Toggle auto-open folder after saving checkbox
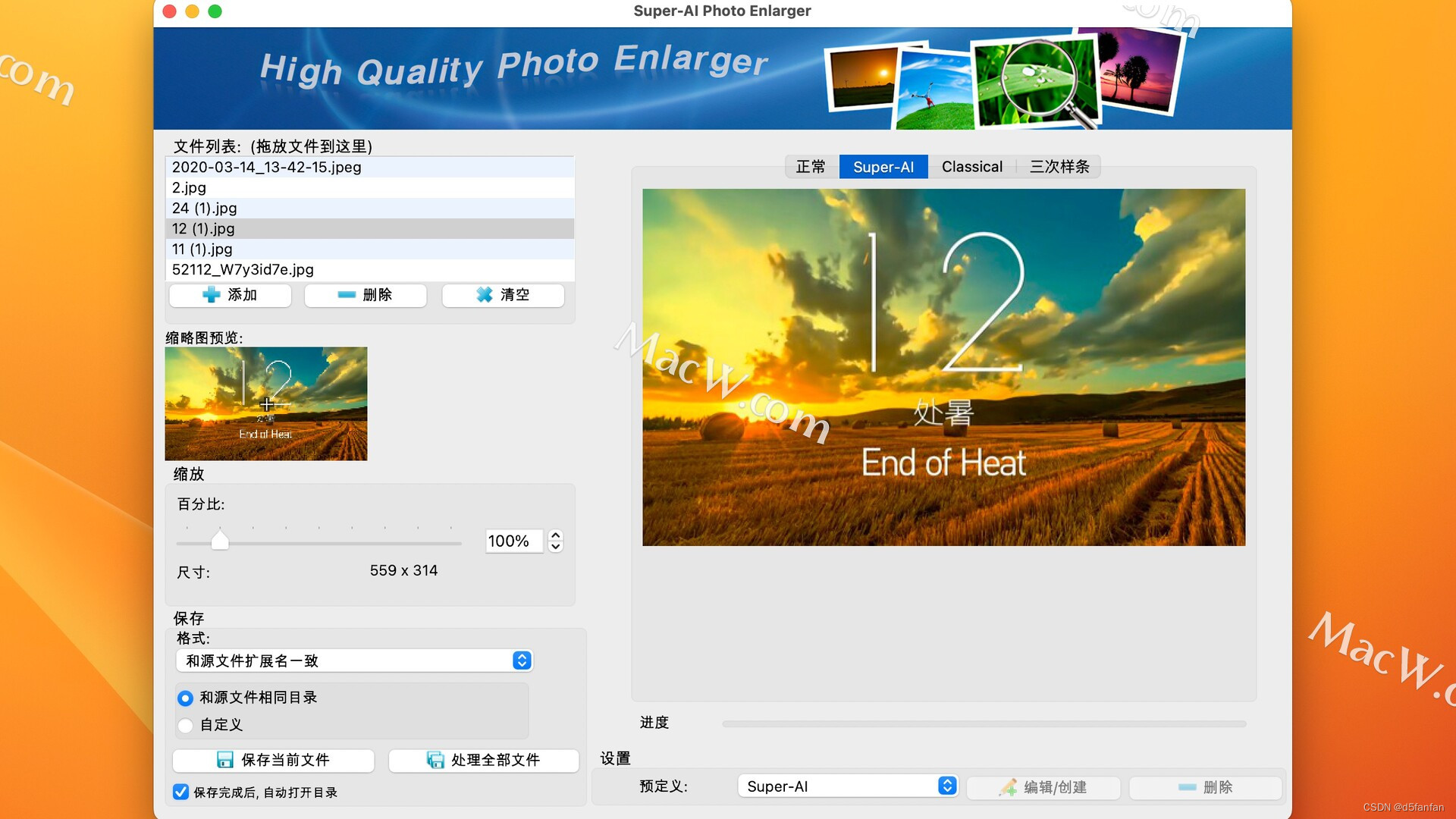The image size is (1456, 819). (x=180, y=792)
